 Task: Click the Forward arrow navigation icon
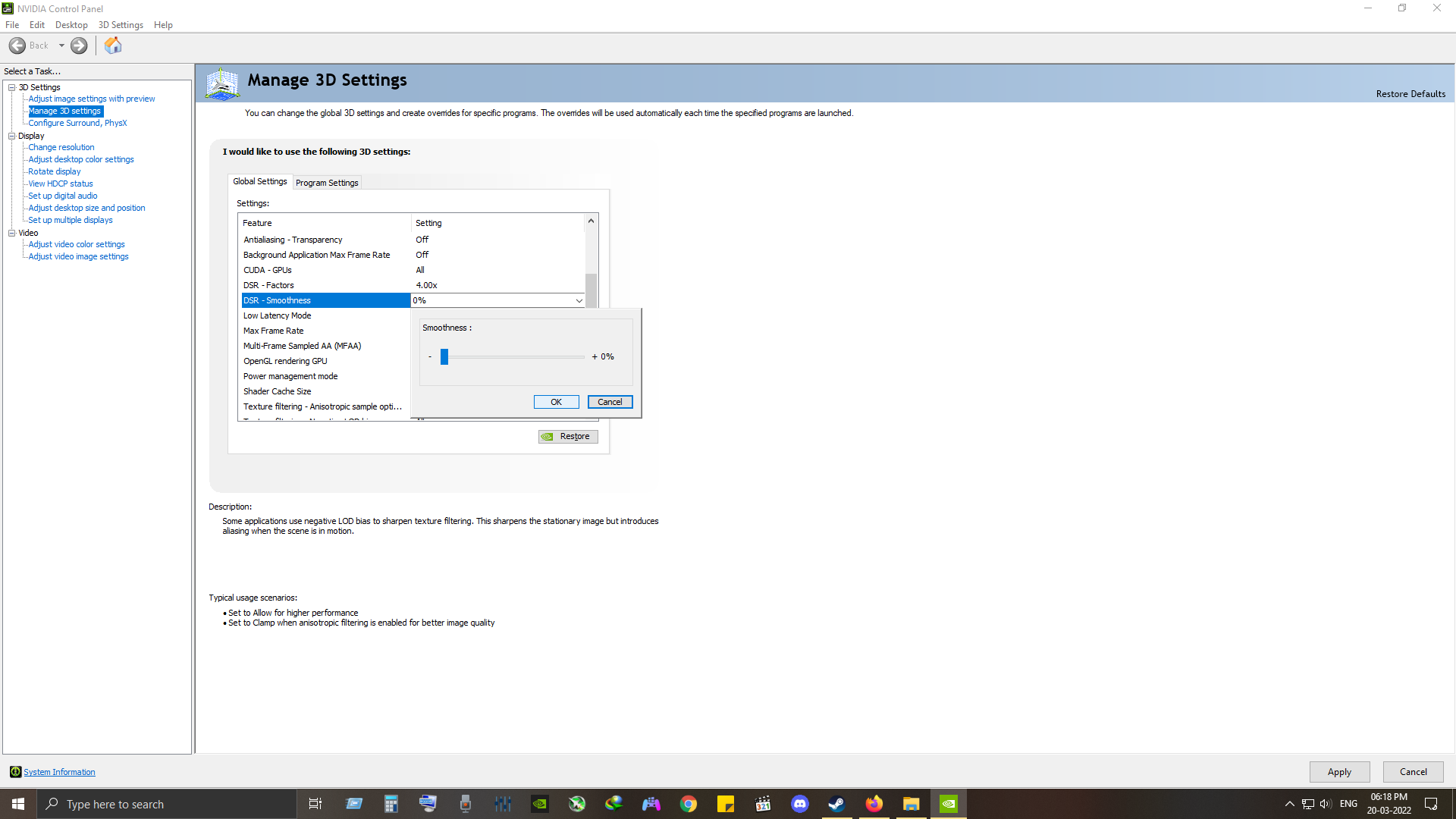point(79,45)
